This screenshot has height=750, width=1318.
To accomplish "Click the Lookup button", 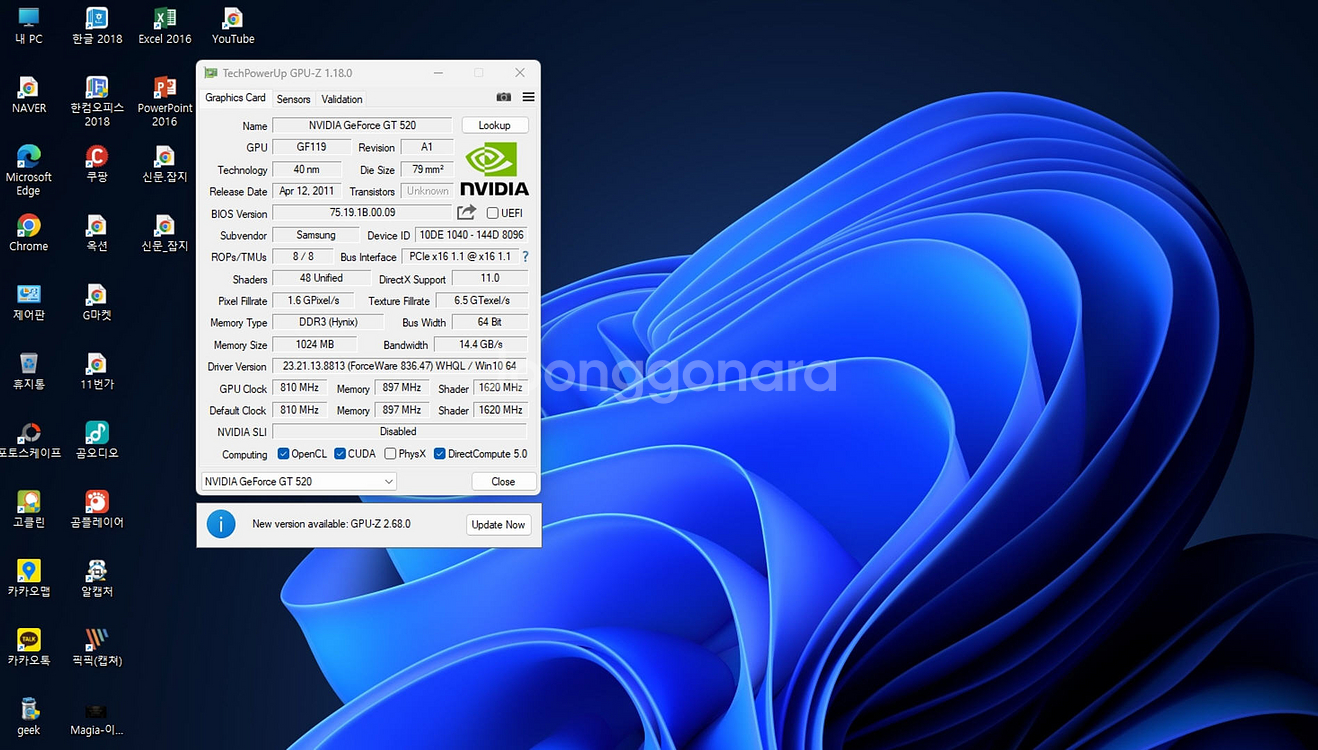I will point(494,125).
